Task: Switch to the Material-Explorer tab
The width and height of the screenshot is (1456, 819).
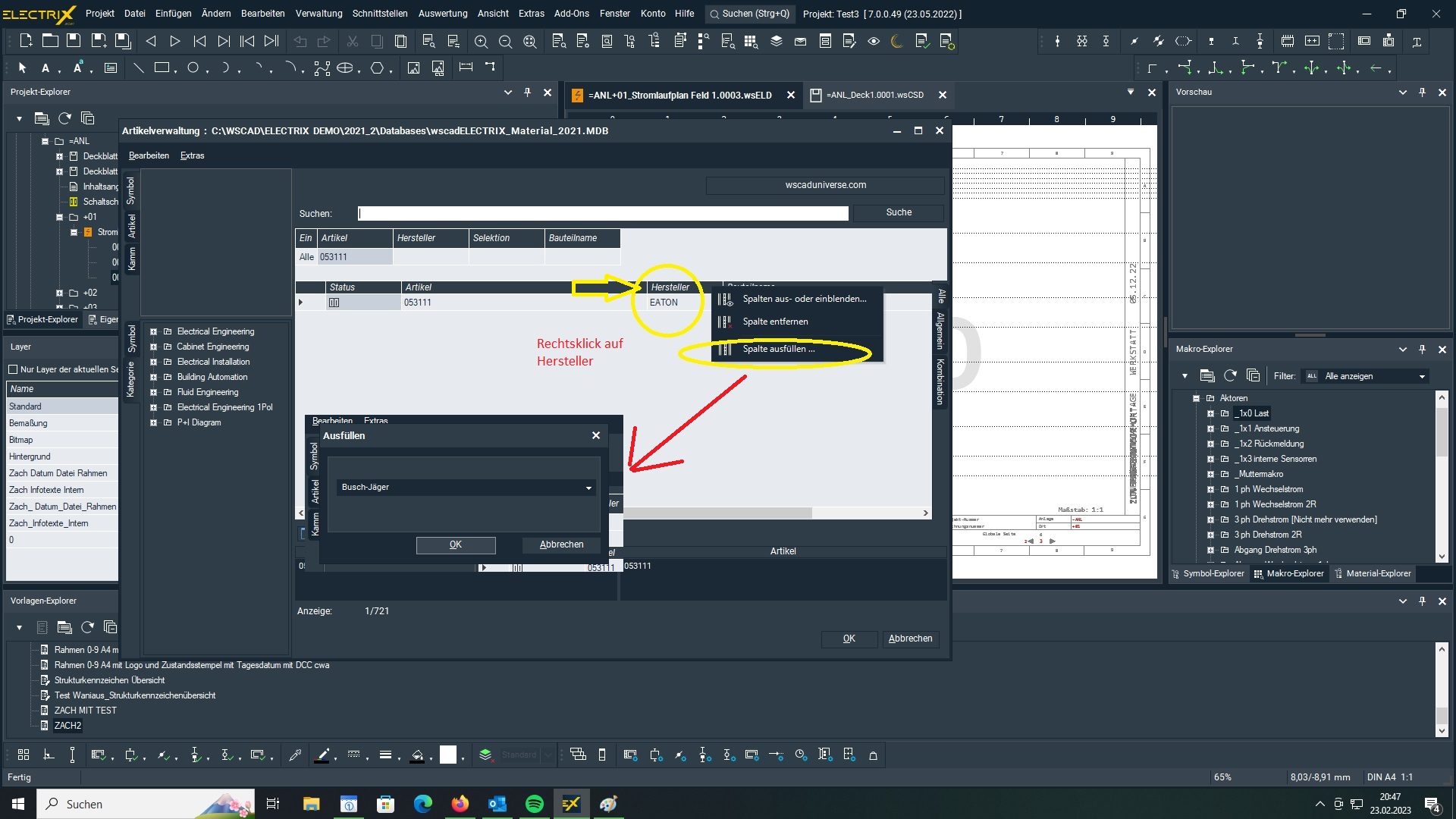Action: pos(1373,573)
